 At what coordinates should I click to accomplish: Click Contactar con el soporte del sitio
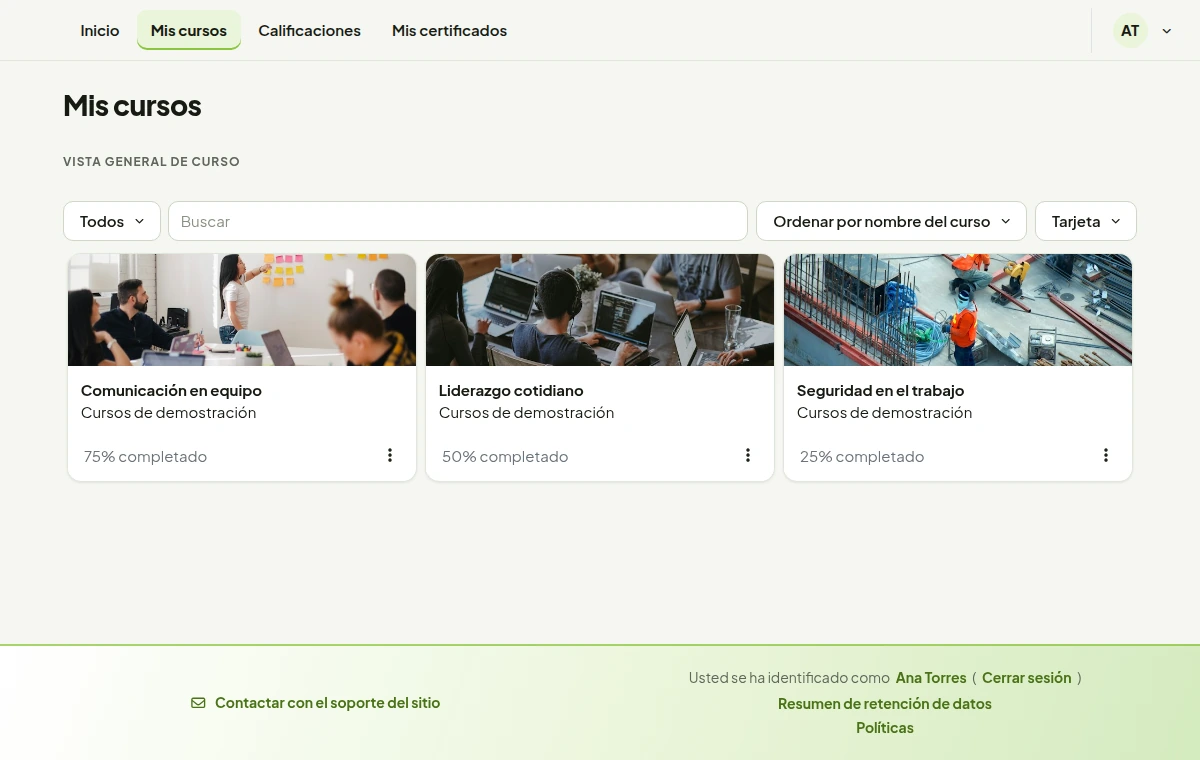point(327,703)
